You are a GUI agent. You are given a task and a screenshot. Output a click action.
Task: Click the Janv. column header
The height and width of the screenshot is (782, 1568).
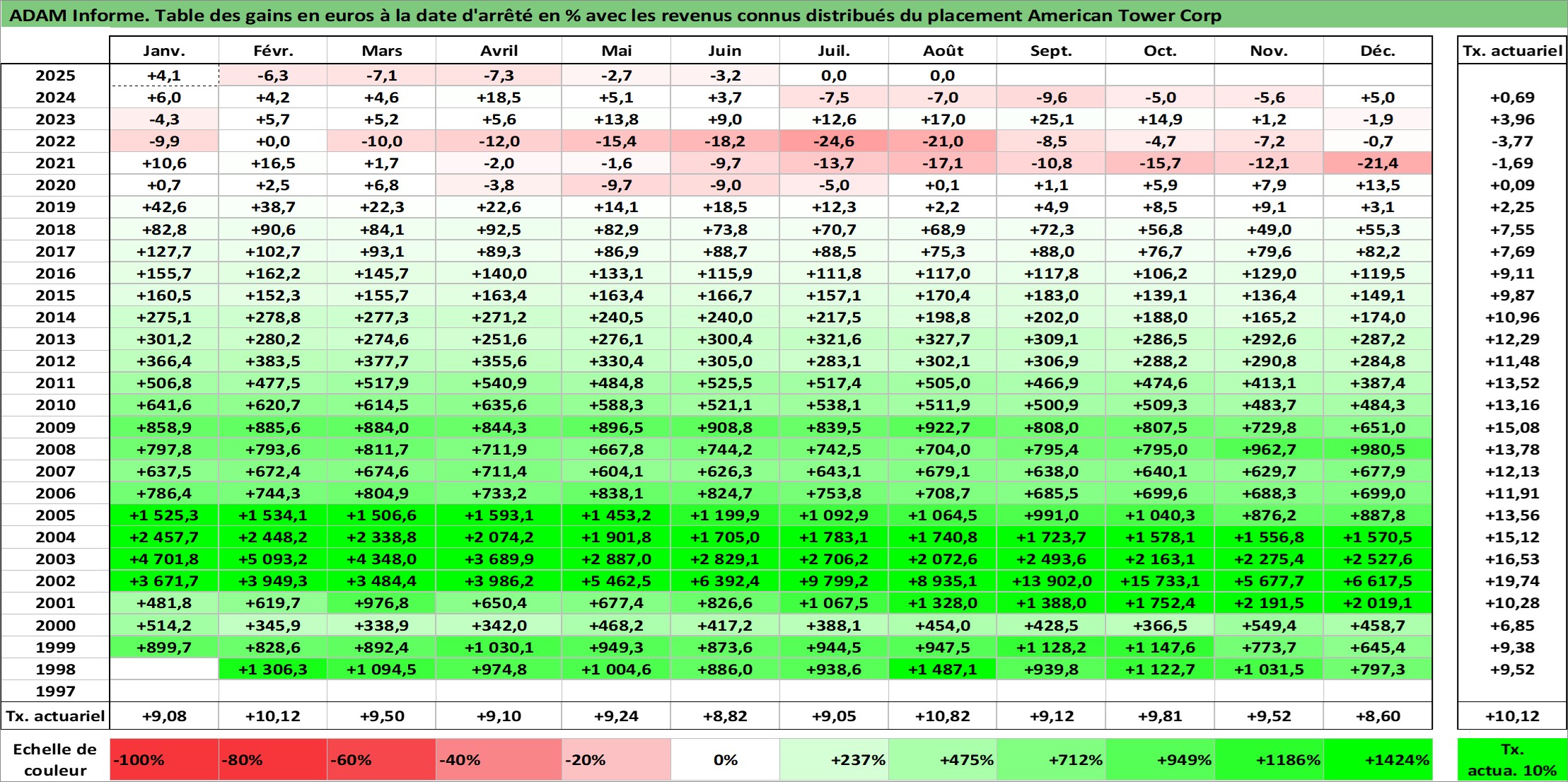tap(164, 51)
